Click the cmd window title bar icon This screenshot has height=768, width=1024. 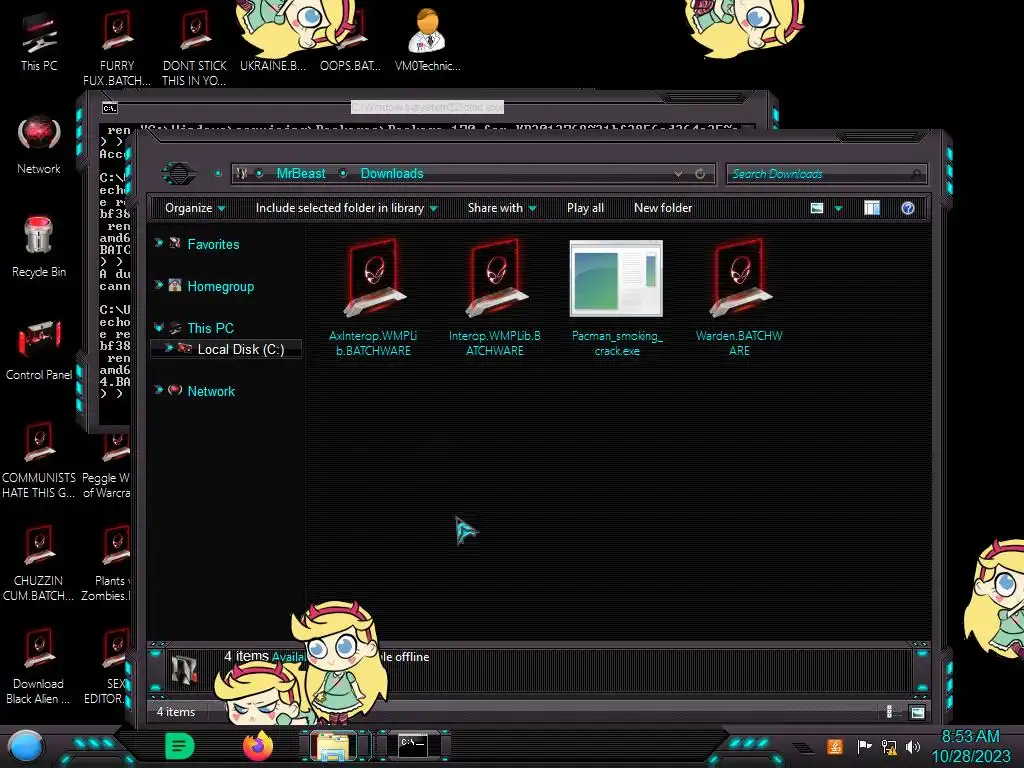(x=110, y=108)
